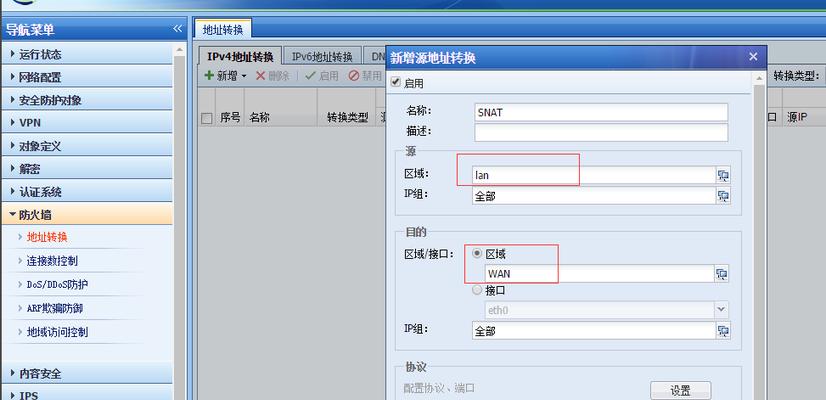Click the destination IP group field showing 全部

click(594, 330)
